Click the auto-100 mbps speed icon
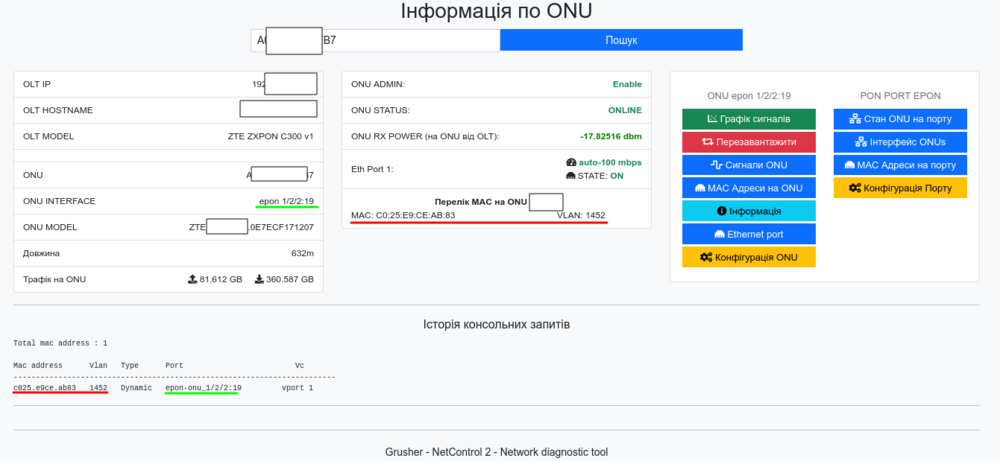1000x461 pixels. click(571, 162)
